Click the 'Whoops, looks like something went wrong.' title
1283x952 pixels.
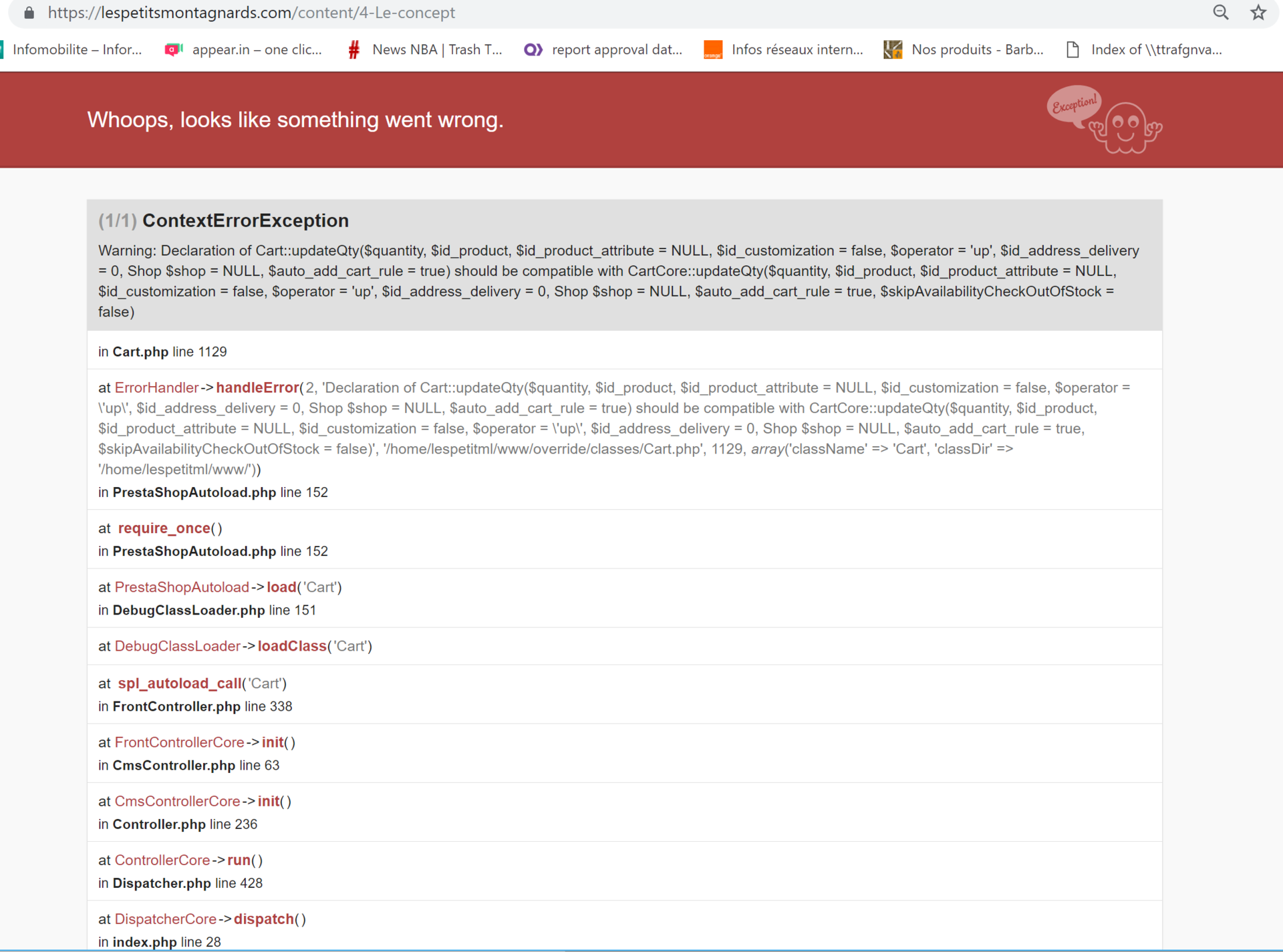[295, 120]
